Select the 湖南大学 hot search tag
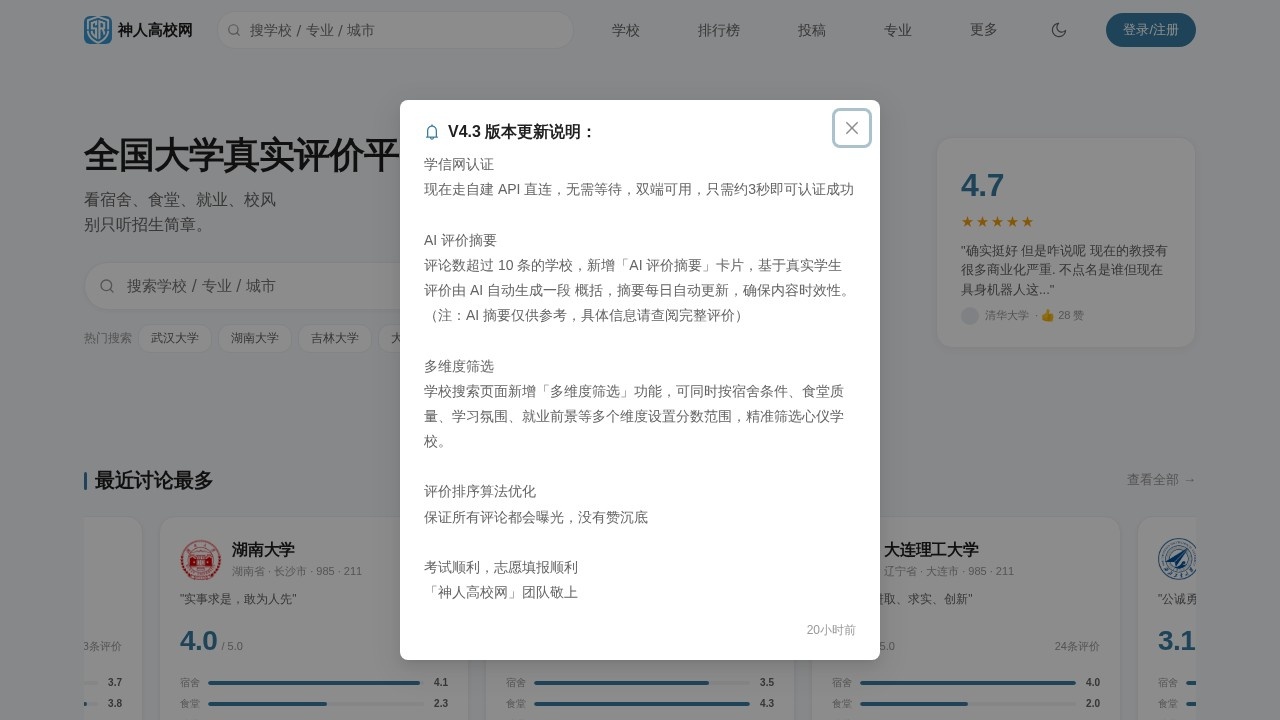Image resolution: width=1280 pixels, height=720 pixels. coord(255,338)
